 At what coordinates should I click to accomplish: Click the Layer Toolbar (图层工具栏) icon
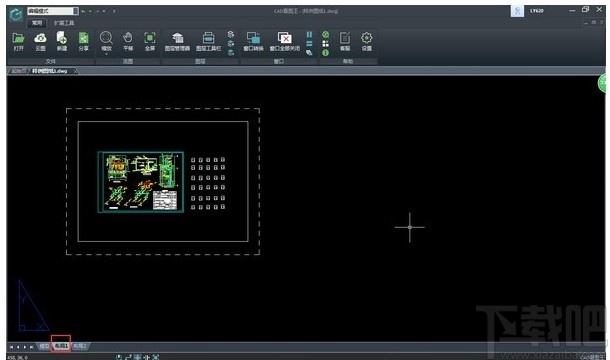[x=209, y=42]
